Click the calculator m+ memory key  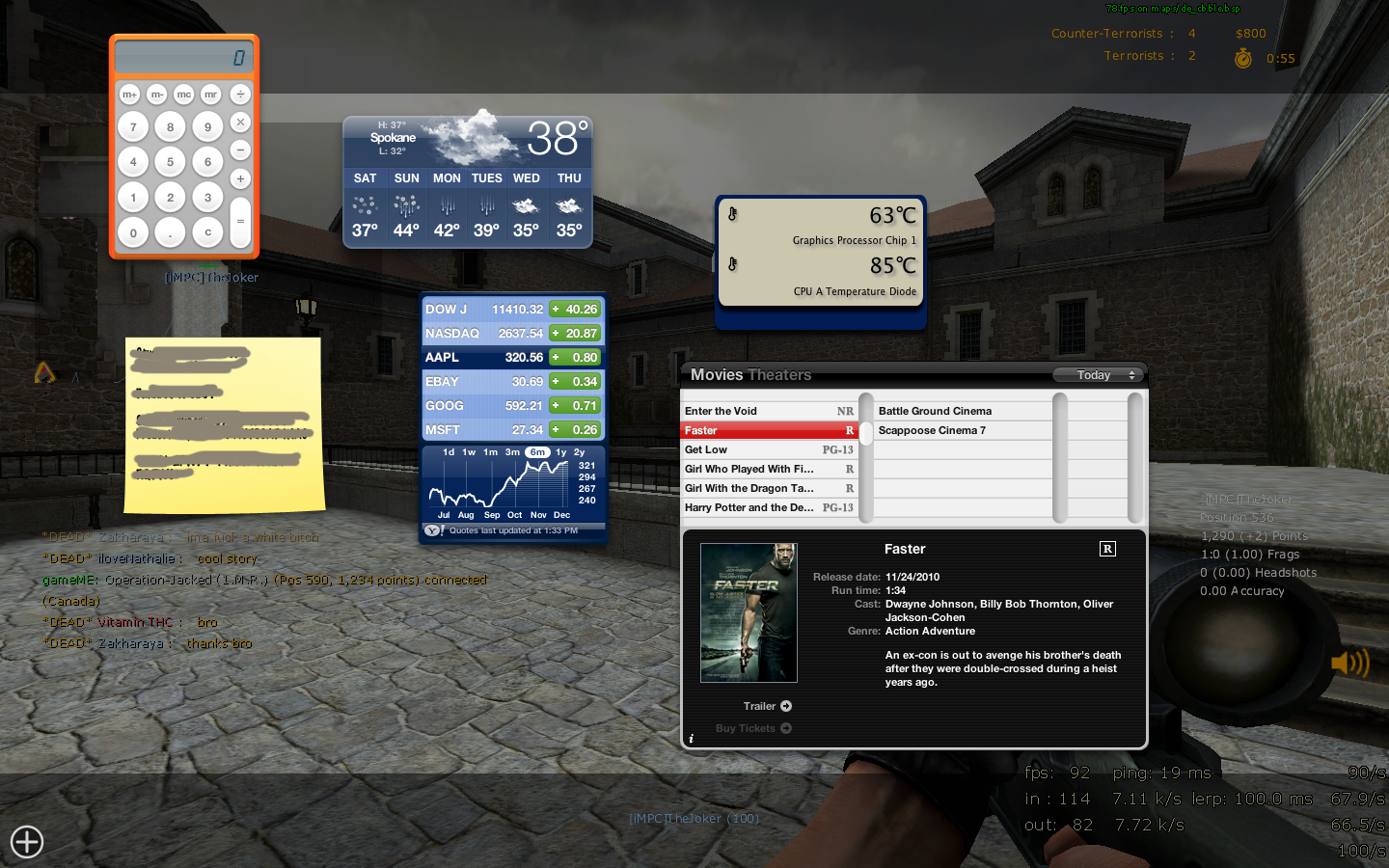coord(129,94)
